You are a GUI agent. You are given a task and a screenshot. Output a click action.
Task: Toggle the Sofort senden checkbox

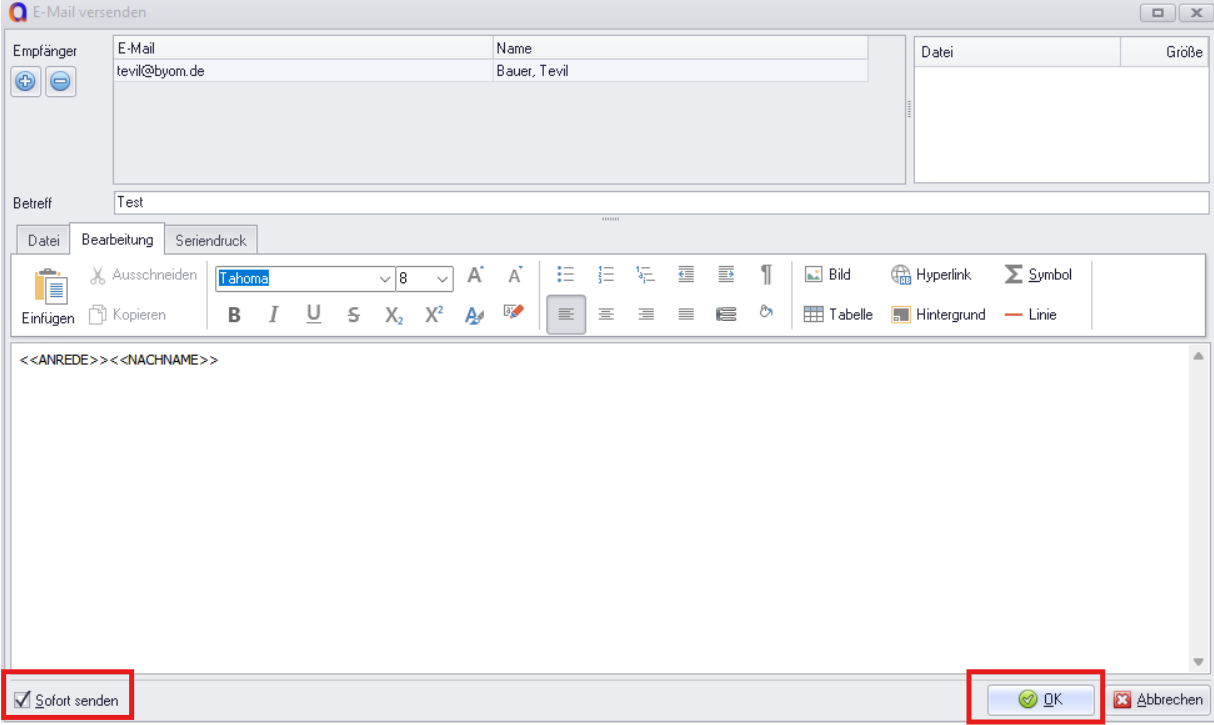point(22,700)
